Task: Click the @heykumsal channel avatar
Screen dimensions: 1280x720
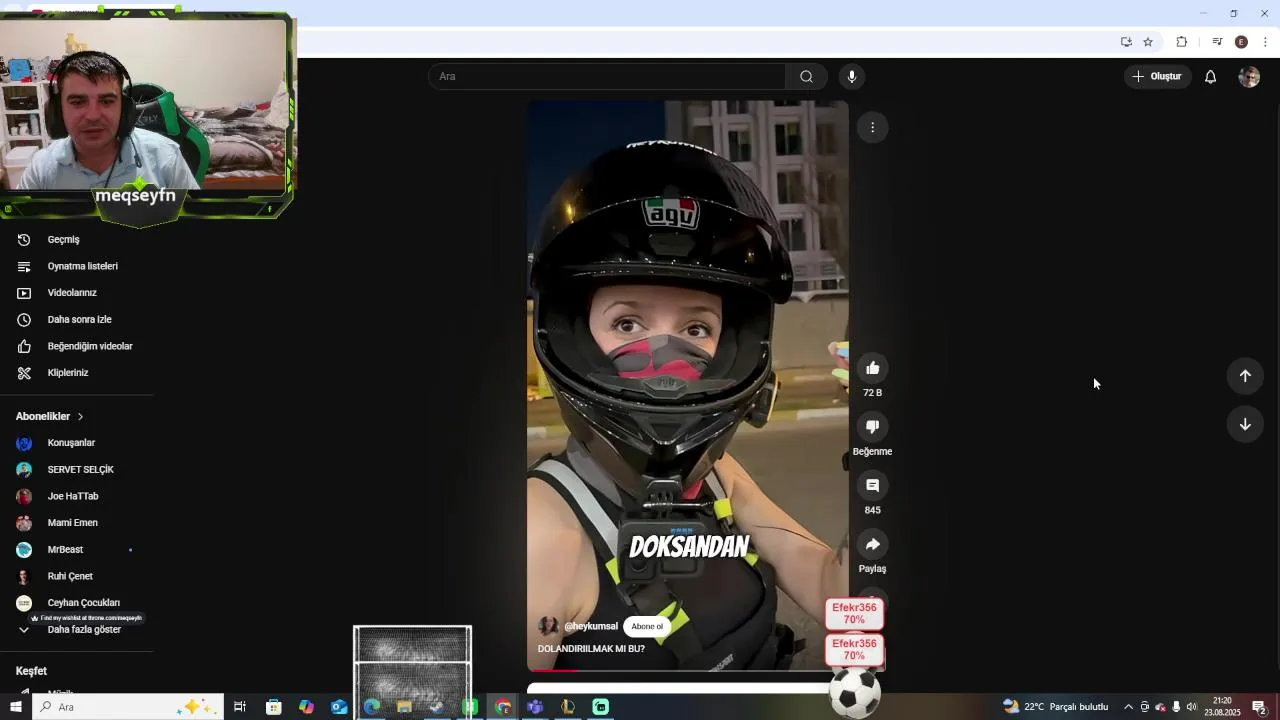Action: [x=548, y=626]
